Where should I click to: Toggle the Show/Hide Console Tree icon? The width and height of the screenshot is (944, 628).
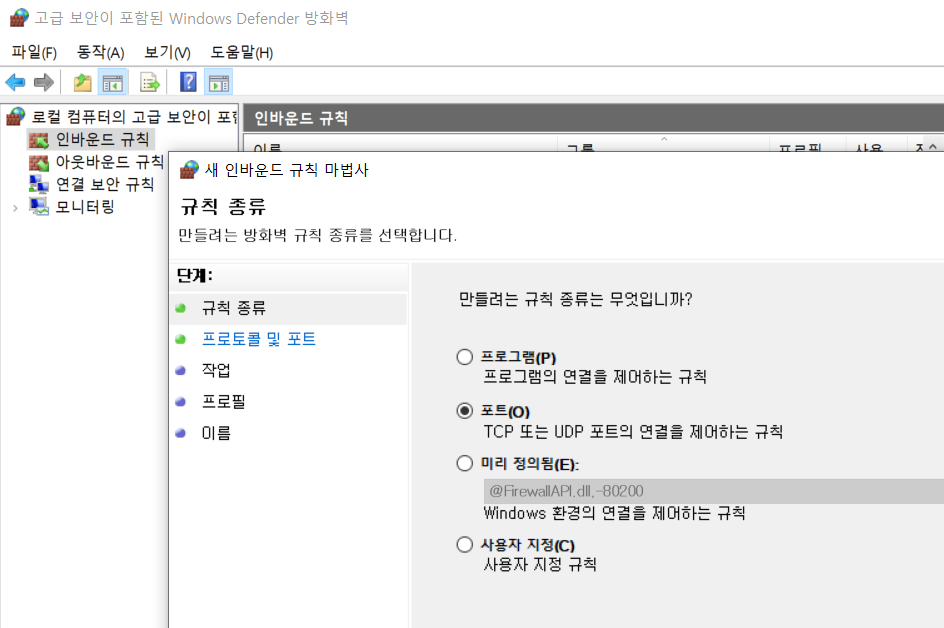pos(113,82)
